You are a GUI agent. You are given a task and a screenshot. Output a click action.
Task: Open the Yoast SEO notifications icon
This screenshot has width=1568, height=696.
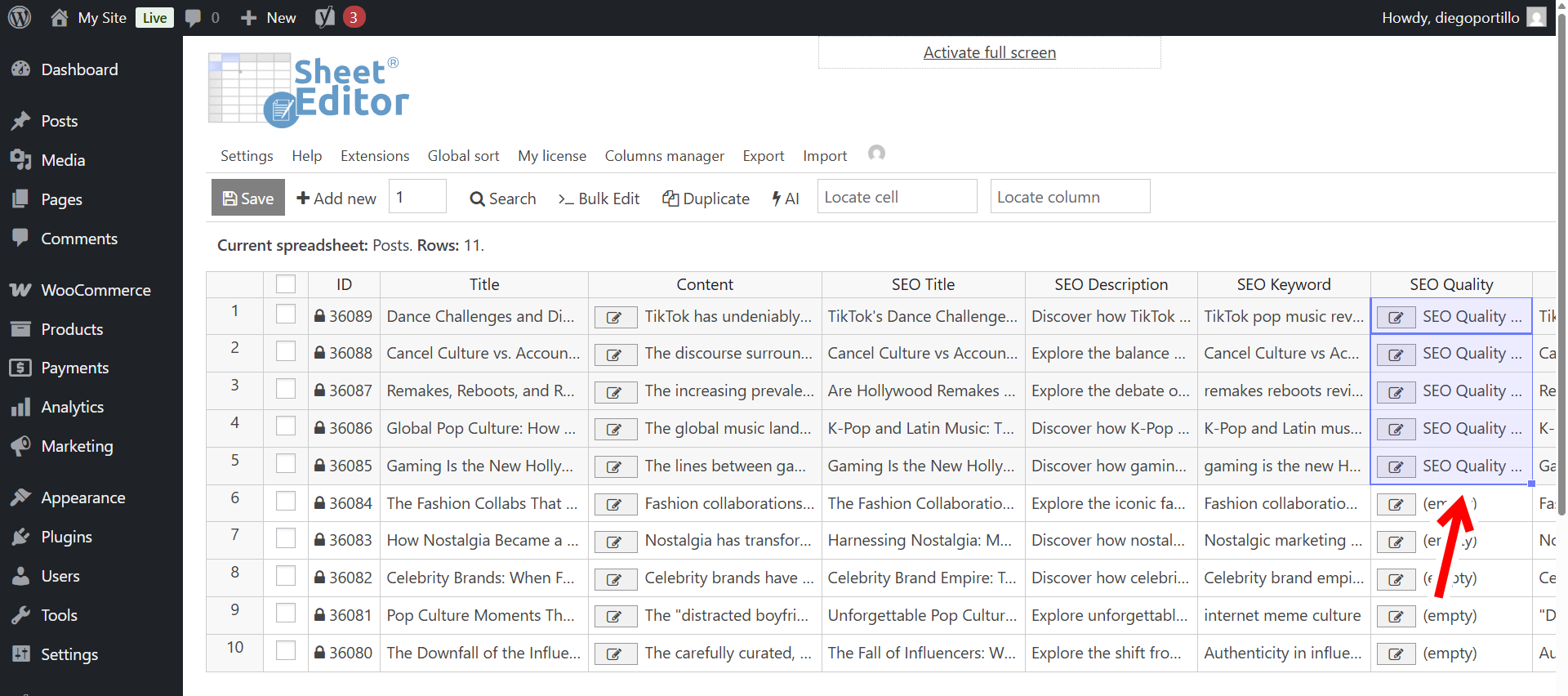point(325,17)
